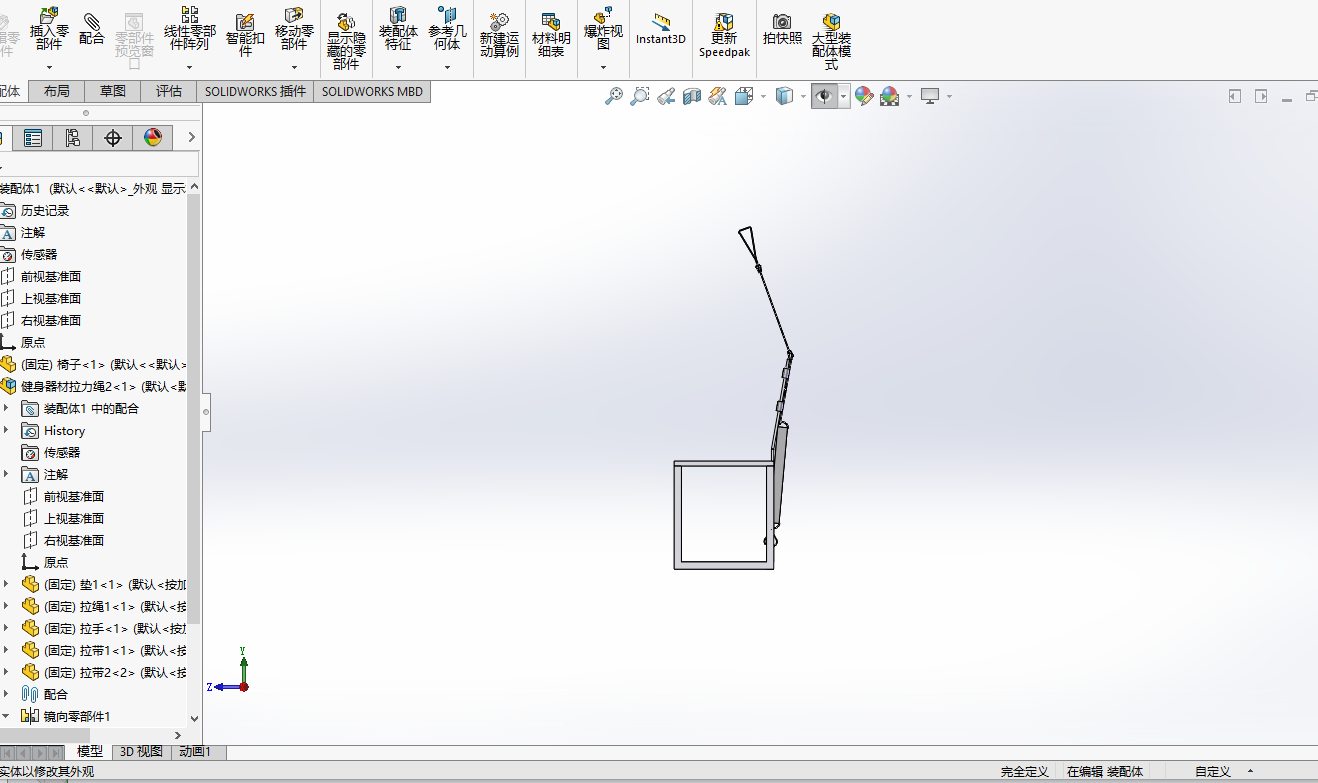
Task: Click the Previous View icon
Action: [x=666, y=96]
